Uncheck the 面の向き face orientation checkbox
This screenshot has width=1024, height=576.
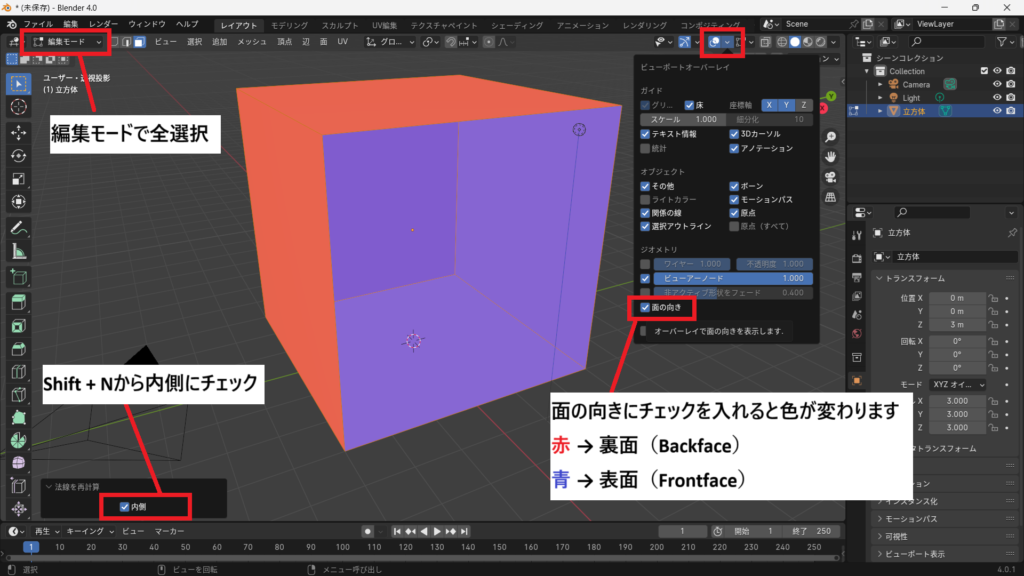(x=645, y=308)
